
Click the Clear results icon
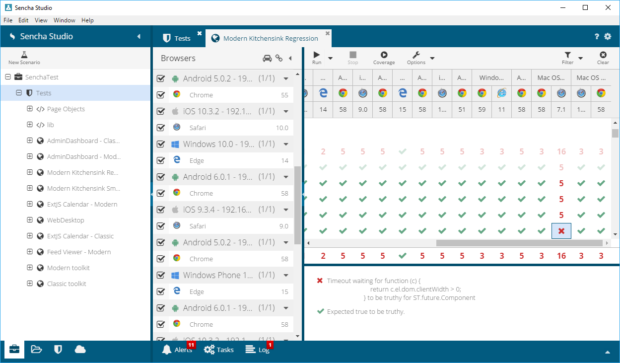coord(603,55)
